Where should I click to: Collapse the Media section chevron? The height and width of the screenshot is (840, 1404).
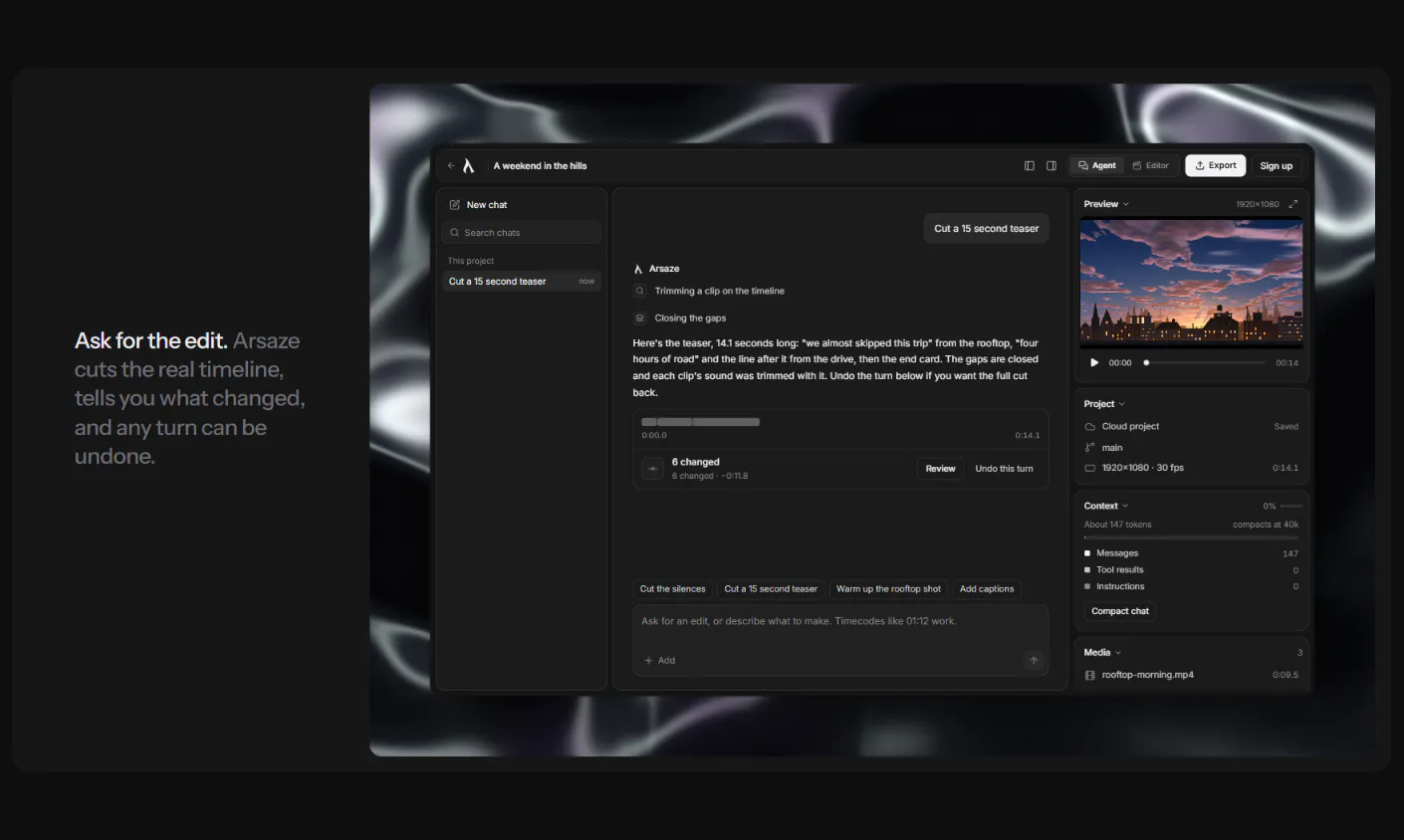point(1118,653)
